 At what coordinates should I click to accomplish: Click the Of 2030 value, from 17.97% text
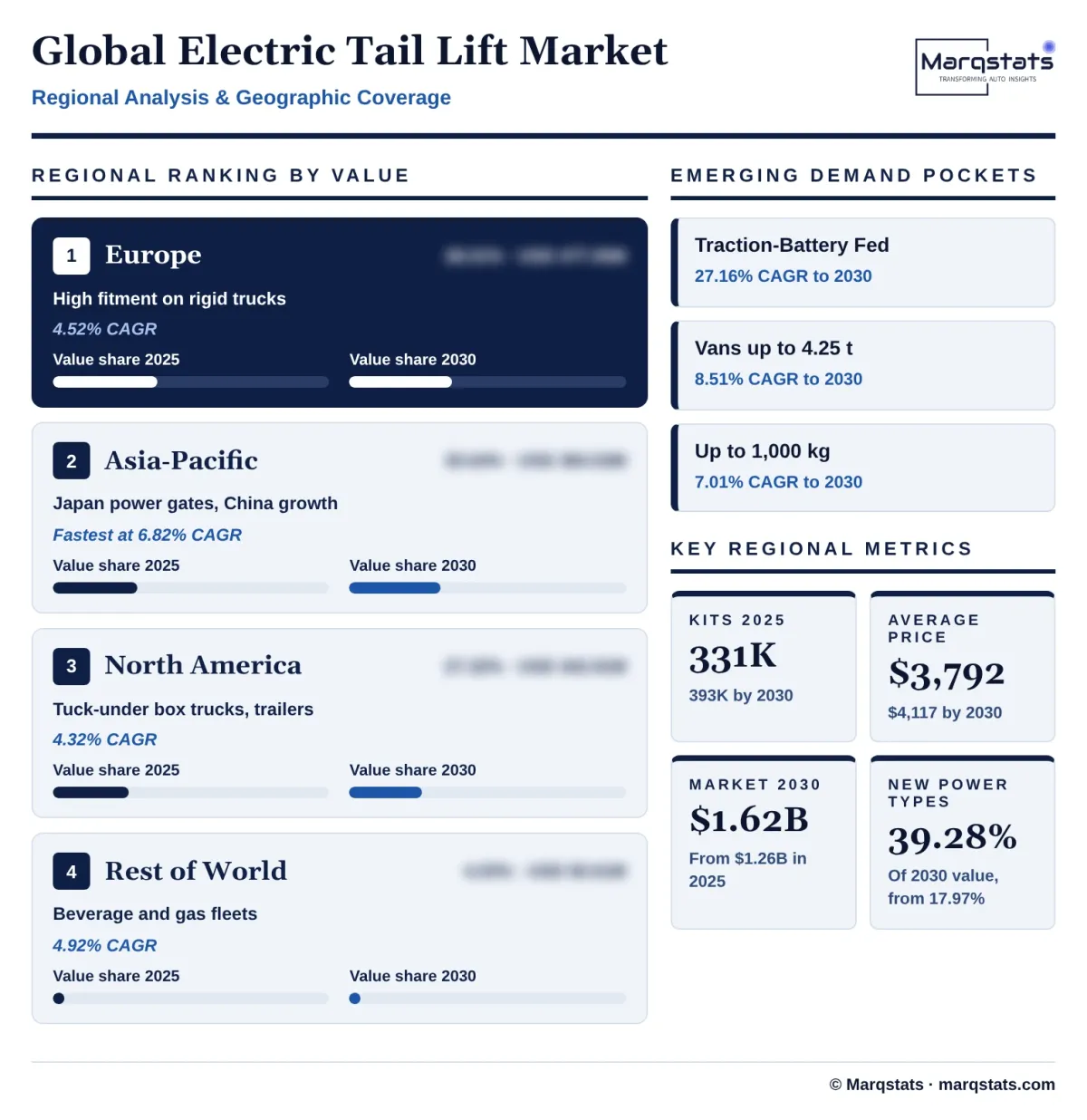(x=943, y=887)
